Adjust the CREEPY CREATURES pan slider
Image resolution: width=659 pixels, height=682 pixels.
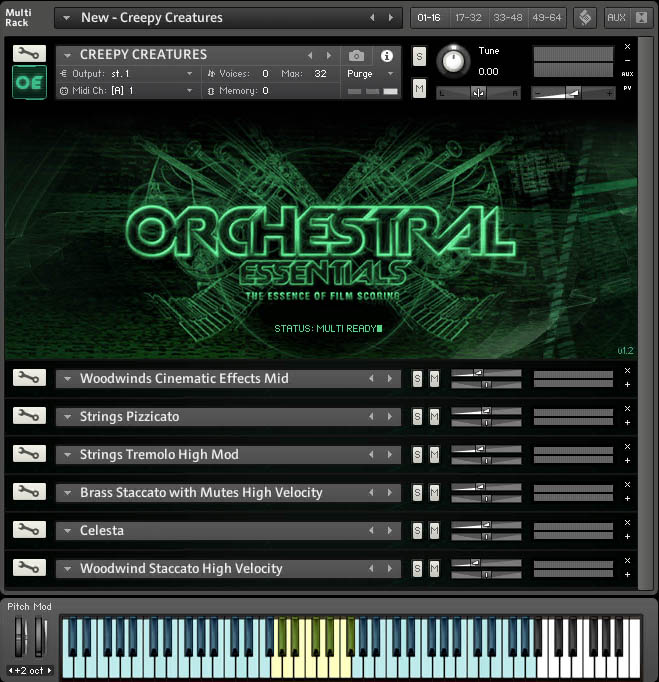pos(478,93)
